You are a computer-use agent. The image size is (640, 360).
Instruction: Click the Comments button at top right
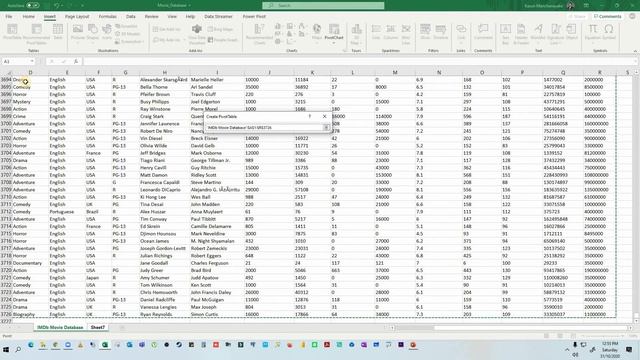coord(607,16)
